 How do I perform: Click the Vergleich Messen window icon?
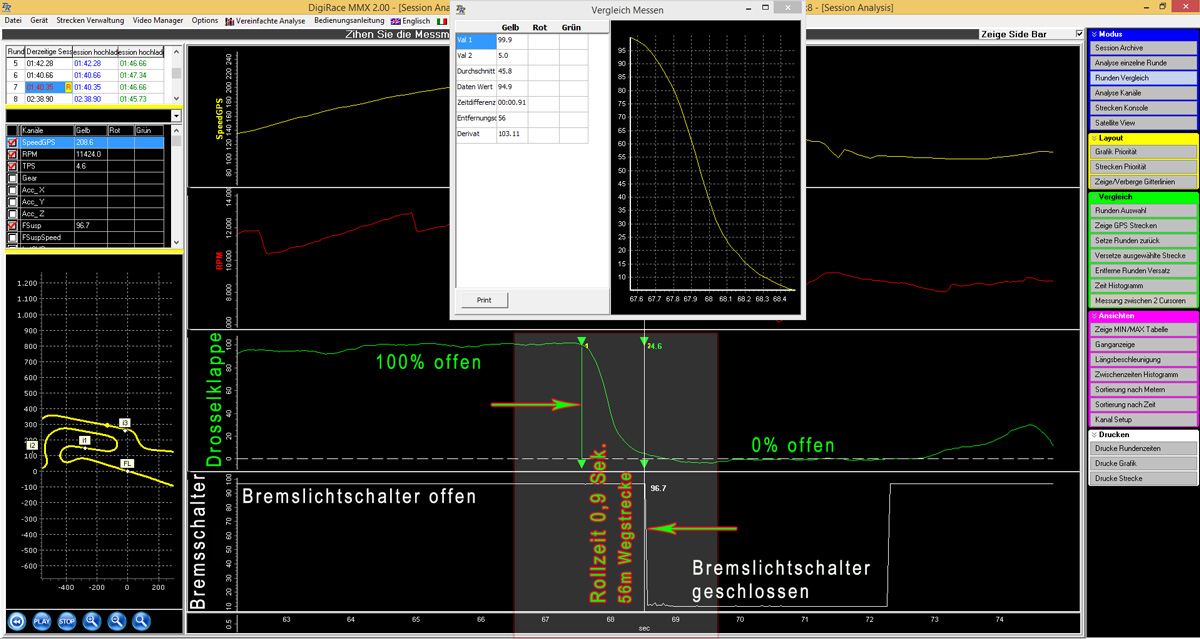pos(460,8)
